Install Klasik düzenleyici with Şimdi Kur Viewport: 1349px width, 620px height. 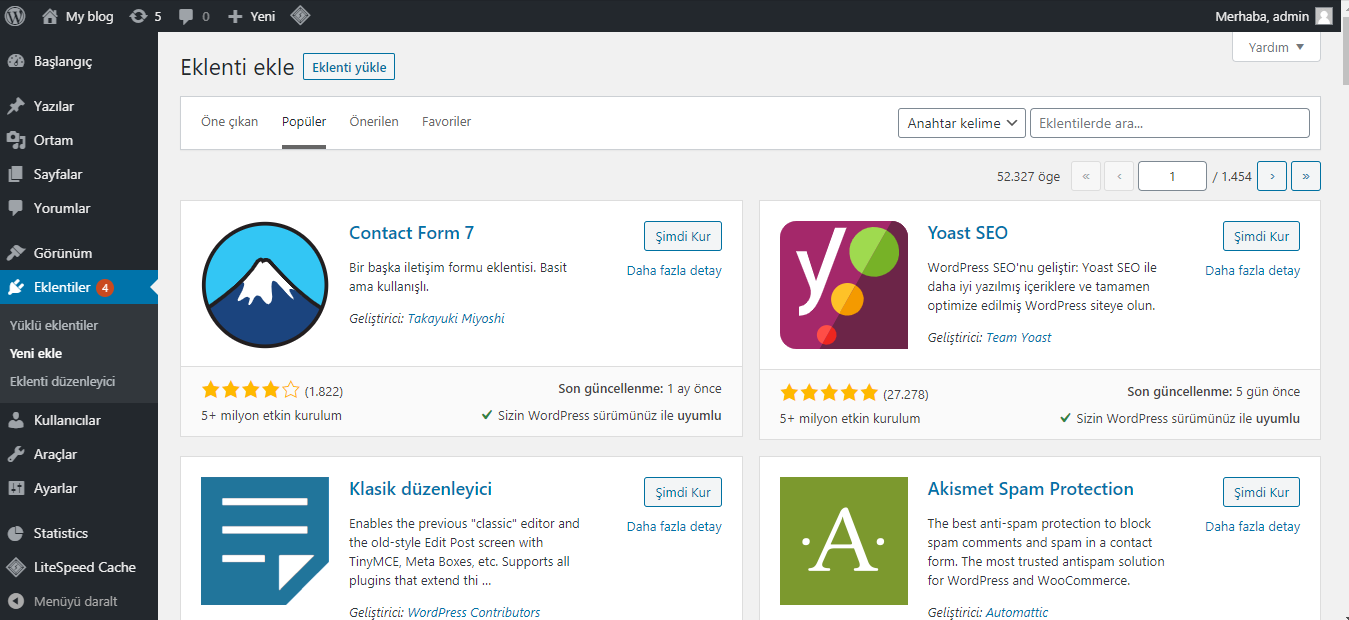683,492
